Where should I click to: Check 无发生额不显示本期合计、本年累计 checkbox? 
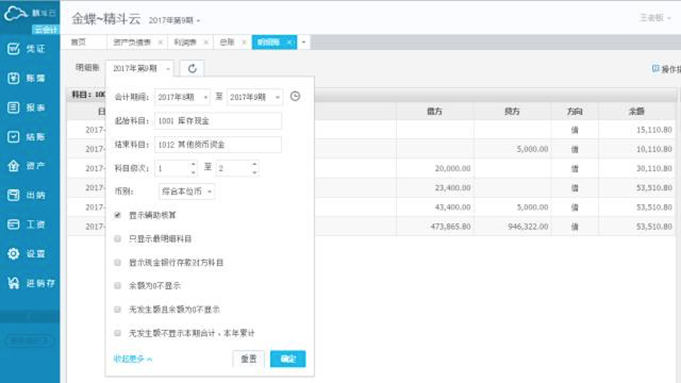(118, 333)
